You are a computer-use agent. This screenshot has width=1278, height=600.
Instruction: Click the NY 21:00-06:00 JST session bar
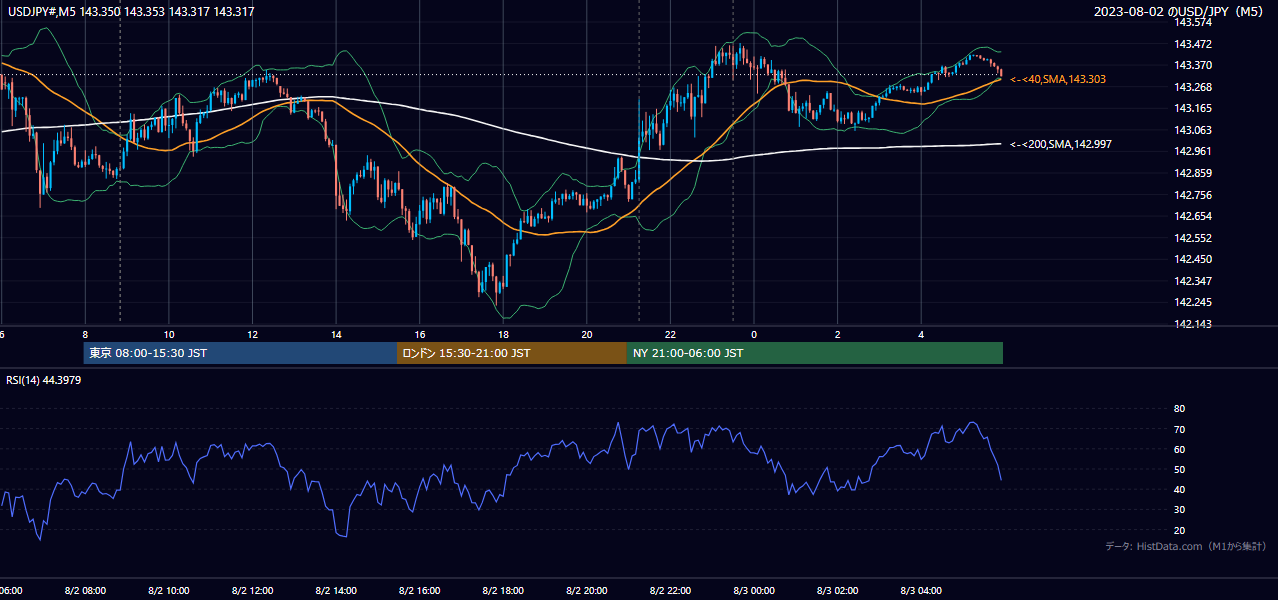point(815,353)
